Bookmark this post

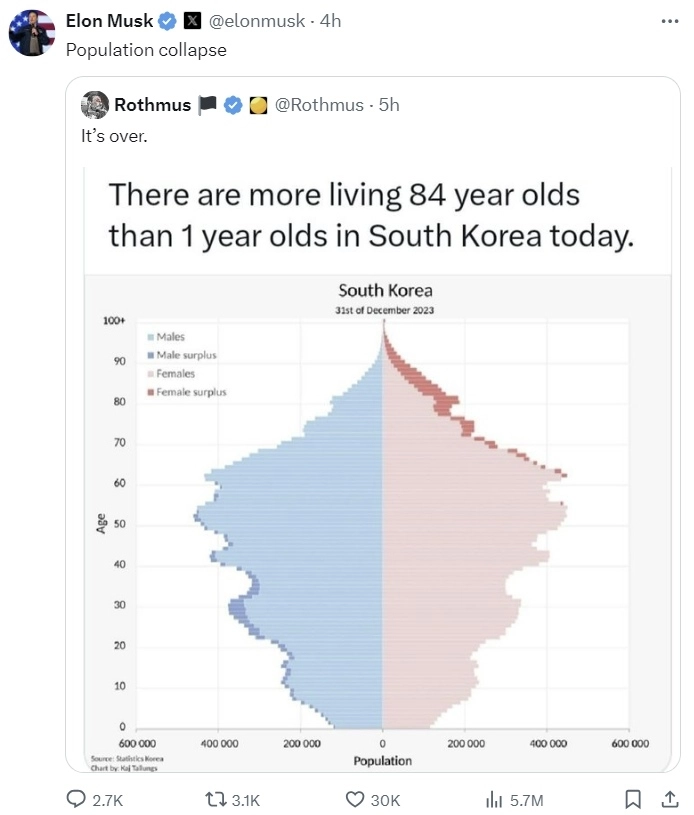(x=633, y=799)
